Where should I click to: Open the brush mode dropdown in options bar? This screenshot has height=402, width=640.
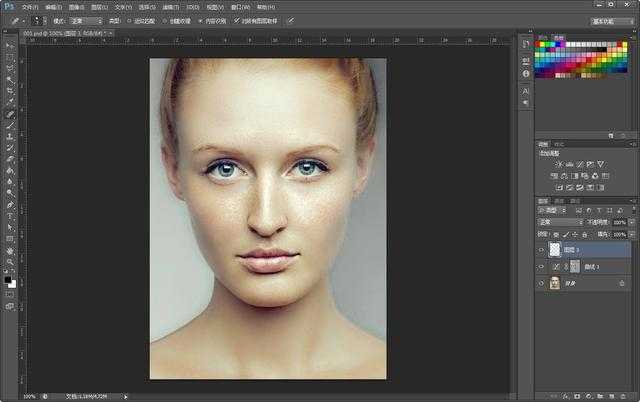[x=85, y=20]
